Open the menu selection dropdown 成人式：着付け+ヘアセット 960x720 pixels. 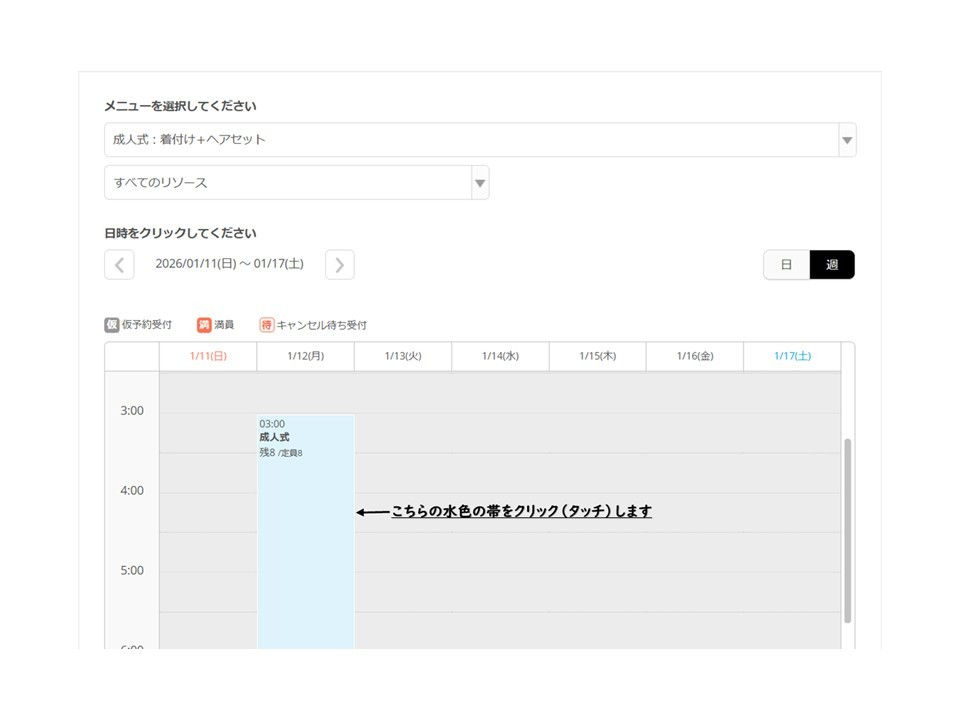pos(480,140)
